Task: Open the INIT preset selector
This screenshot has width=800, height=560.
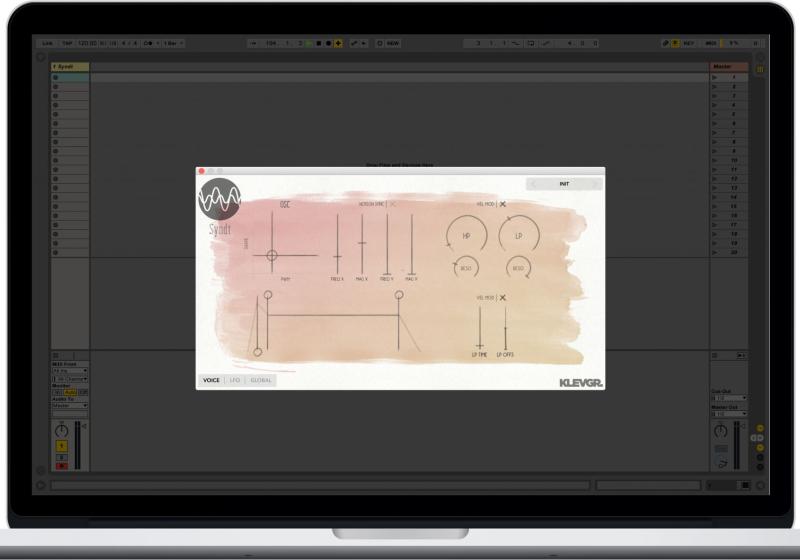Action: [565, 184]
